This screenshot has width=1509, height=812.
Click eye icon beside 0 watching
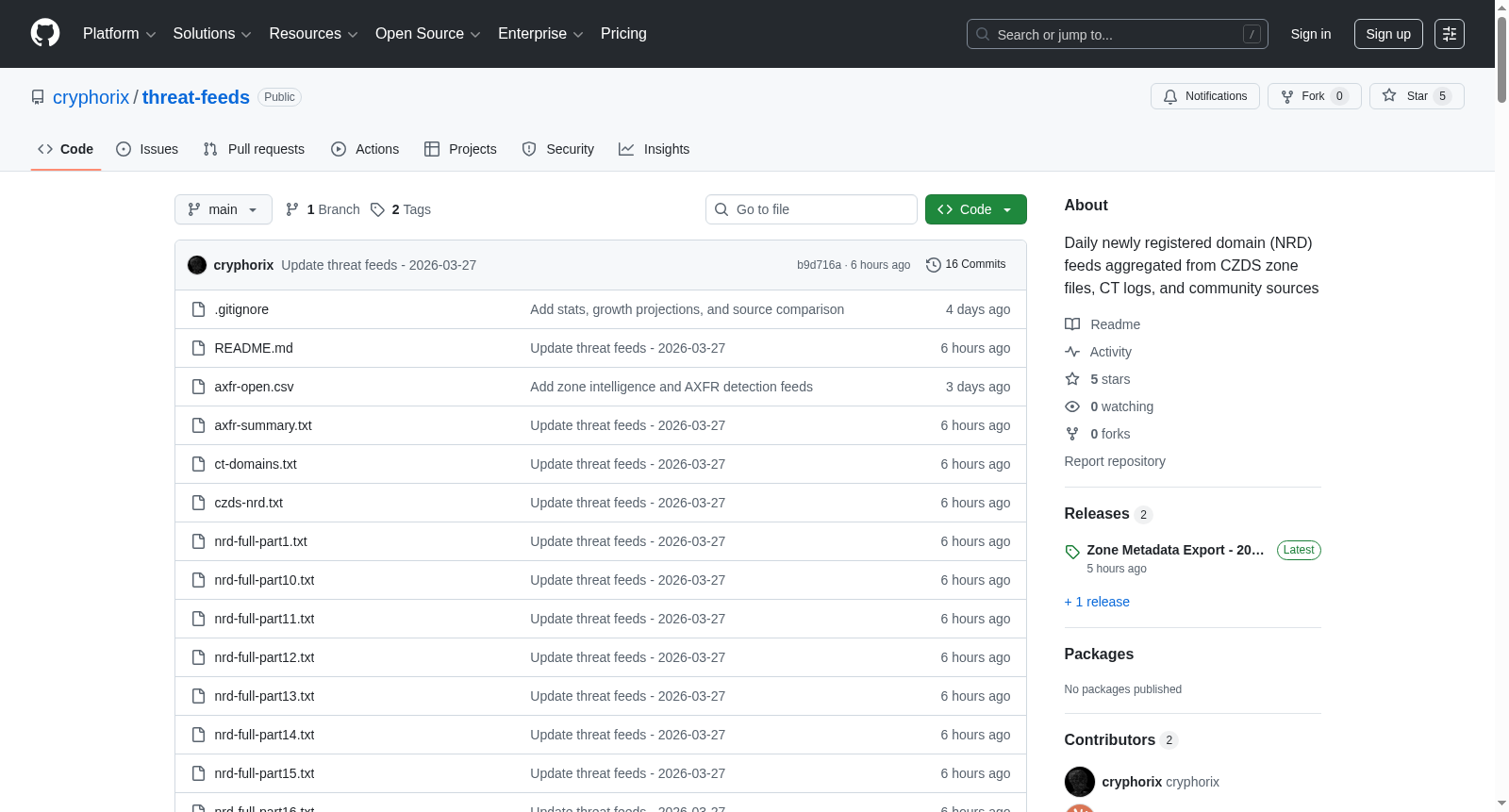[1072, 406]
